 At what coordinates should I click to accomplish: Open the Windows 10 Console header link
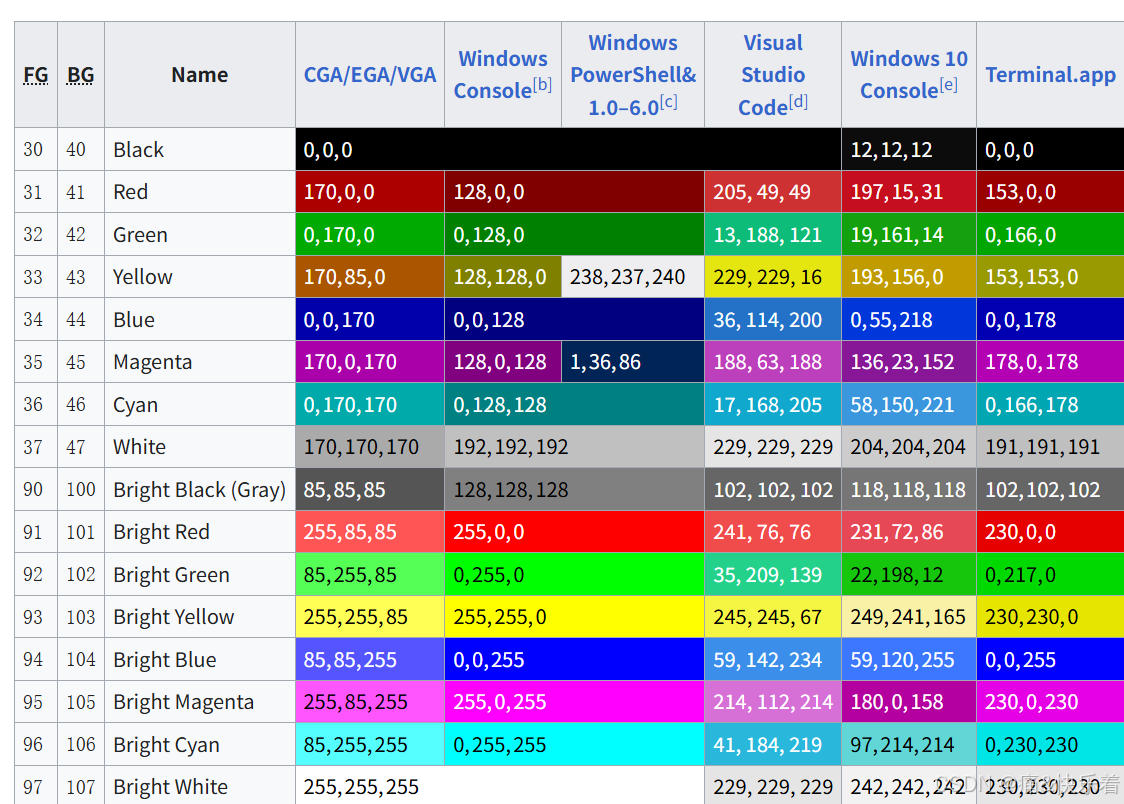[909, 75]
